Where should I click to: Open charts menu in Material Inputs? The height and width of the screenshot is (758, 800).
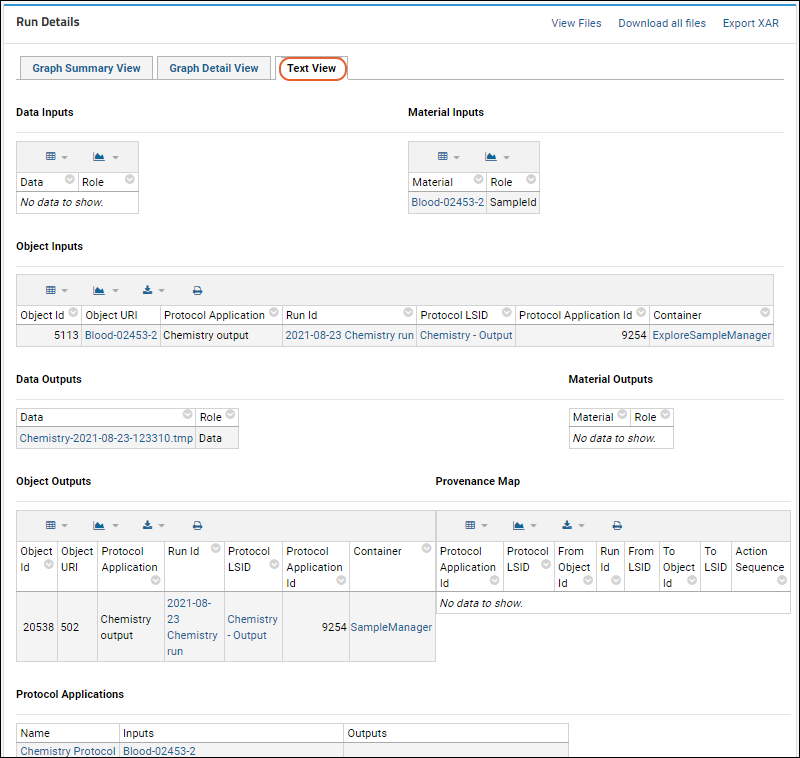[497, 157]
